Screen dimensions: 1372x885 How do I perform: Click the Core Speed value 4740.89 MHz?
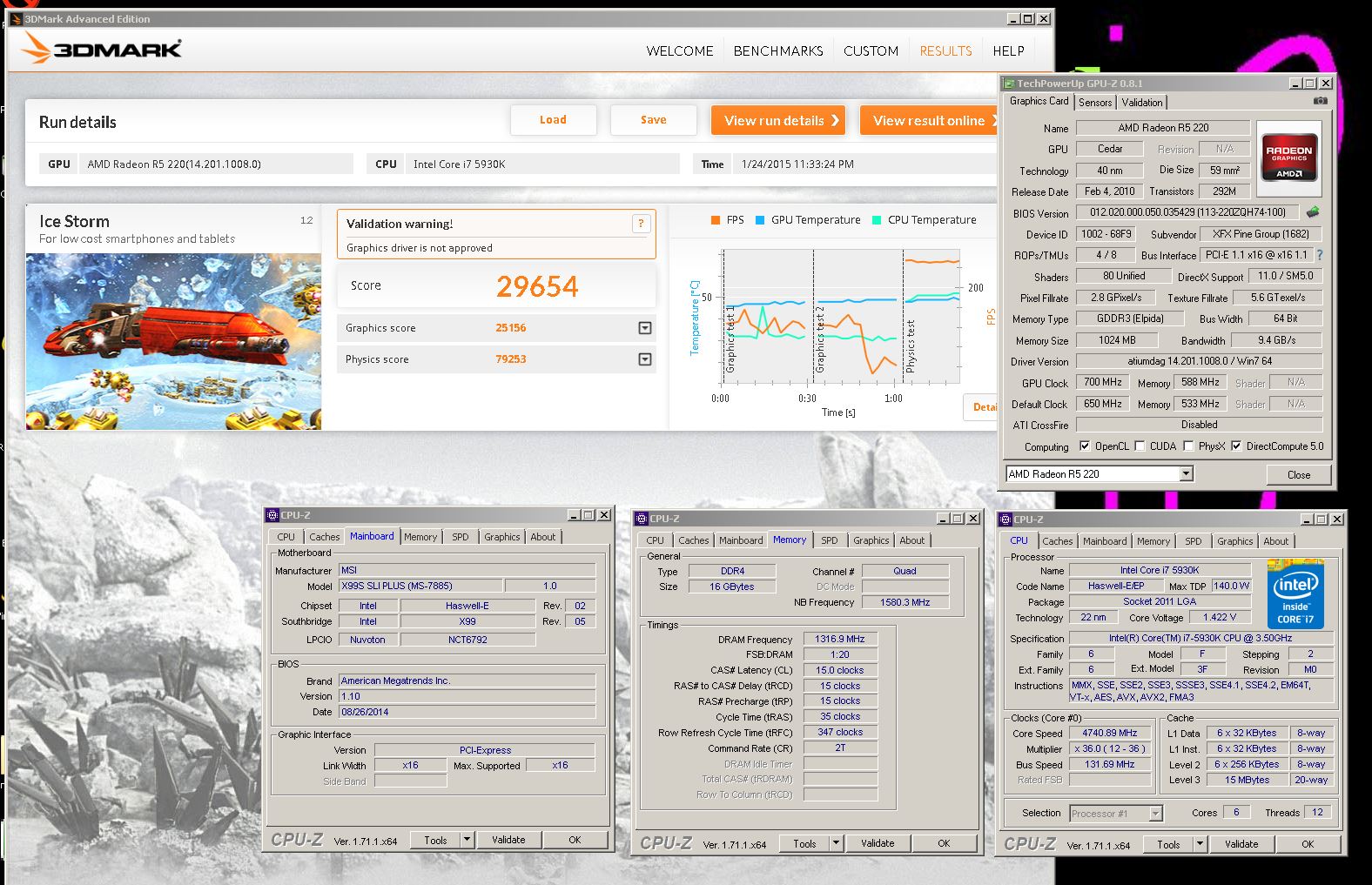point(1110,734)
